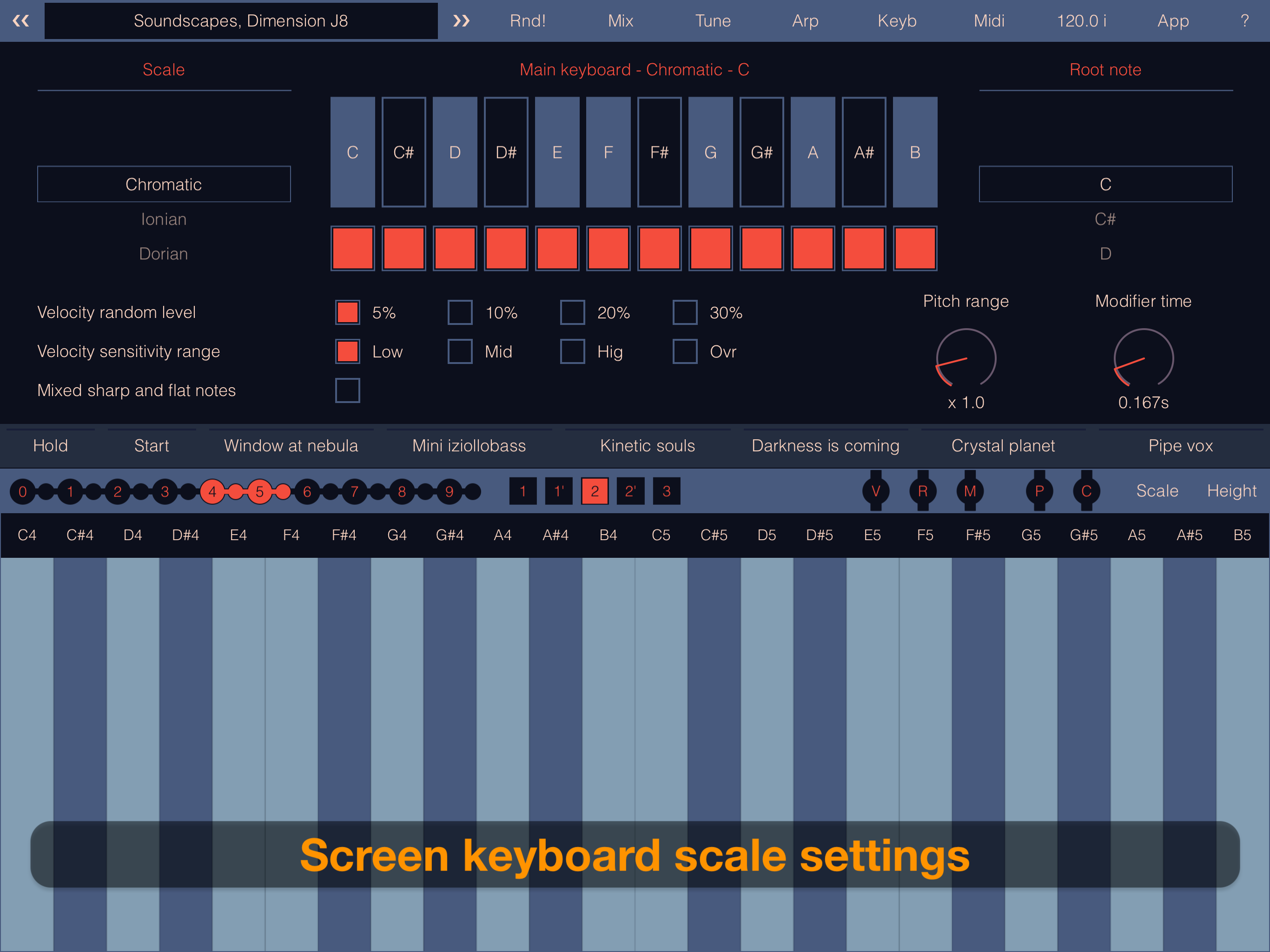Viewport: 1270px width, 952px height.
Task: Toggle mixed sharp and flat notes checkbox
Action: click(347, 390)
